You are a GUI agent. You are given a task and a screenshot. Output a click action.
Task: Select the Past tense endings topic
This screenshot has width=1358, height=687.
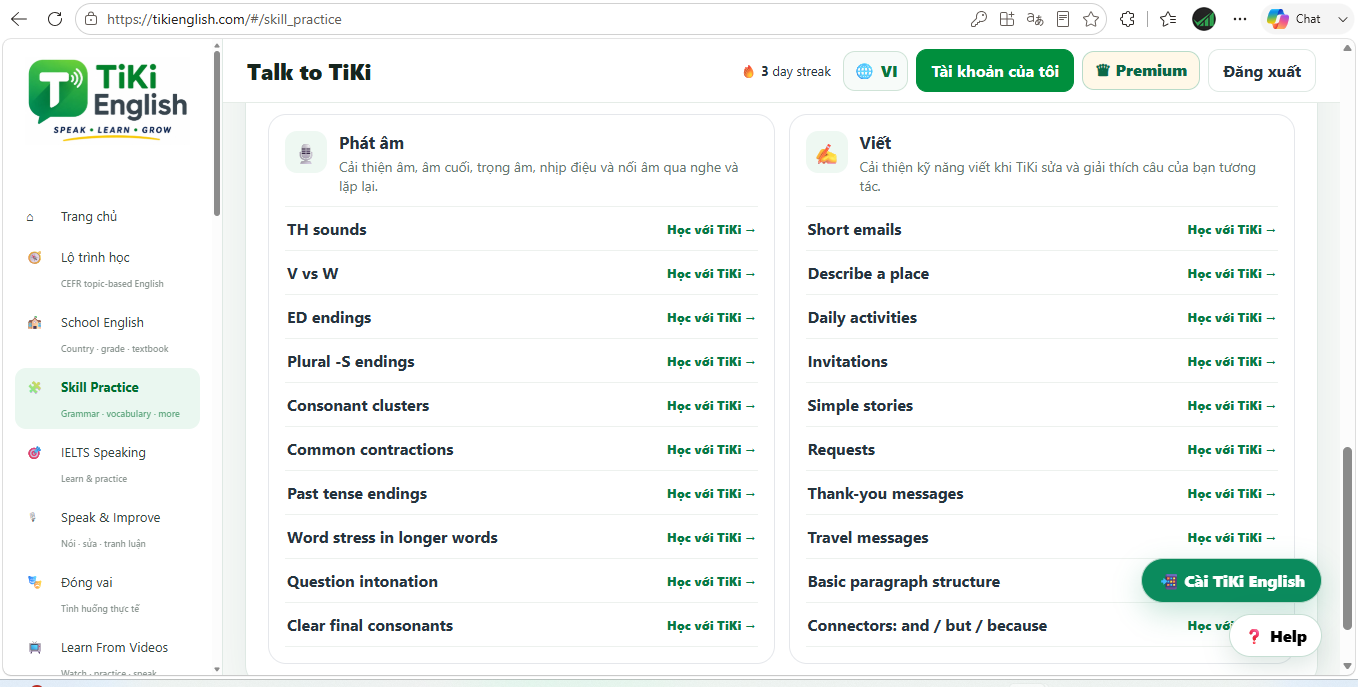pos(357,494)
